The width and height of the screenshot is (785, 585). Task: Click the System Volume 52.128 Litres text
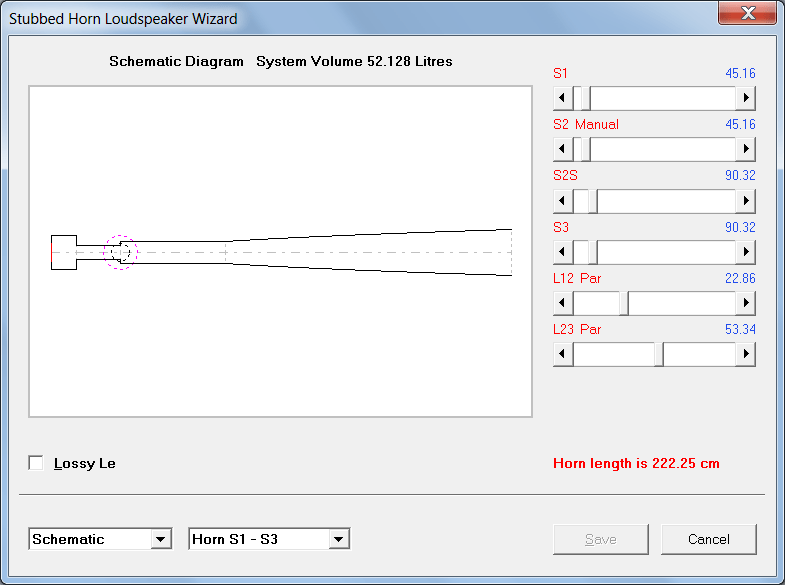354,62
